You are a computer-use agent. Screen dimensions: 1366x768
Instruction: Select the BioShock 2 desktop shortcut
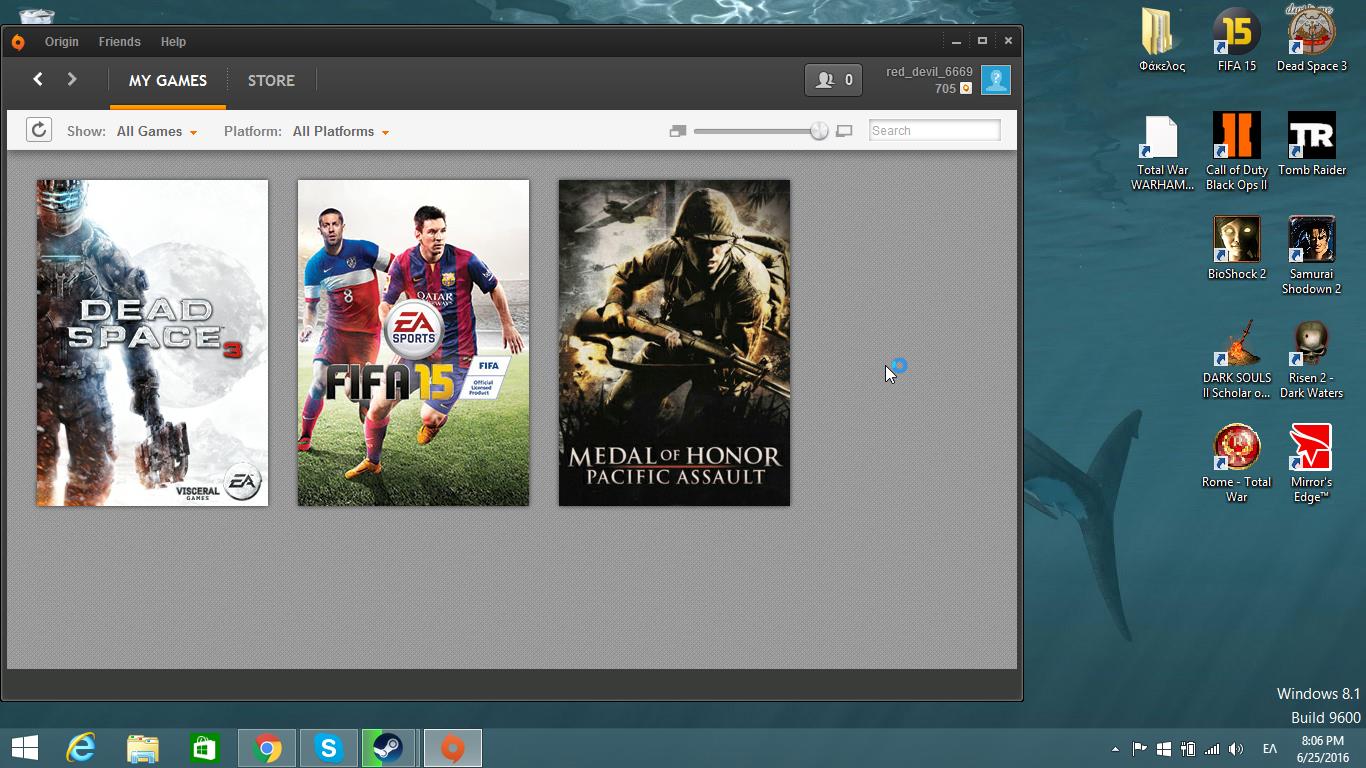[1237, 248]
